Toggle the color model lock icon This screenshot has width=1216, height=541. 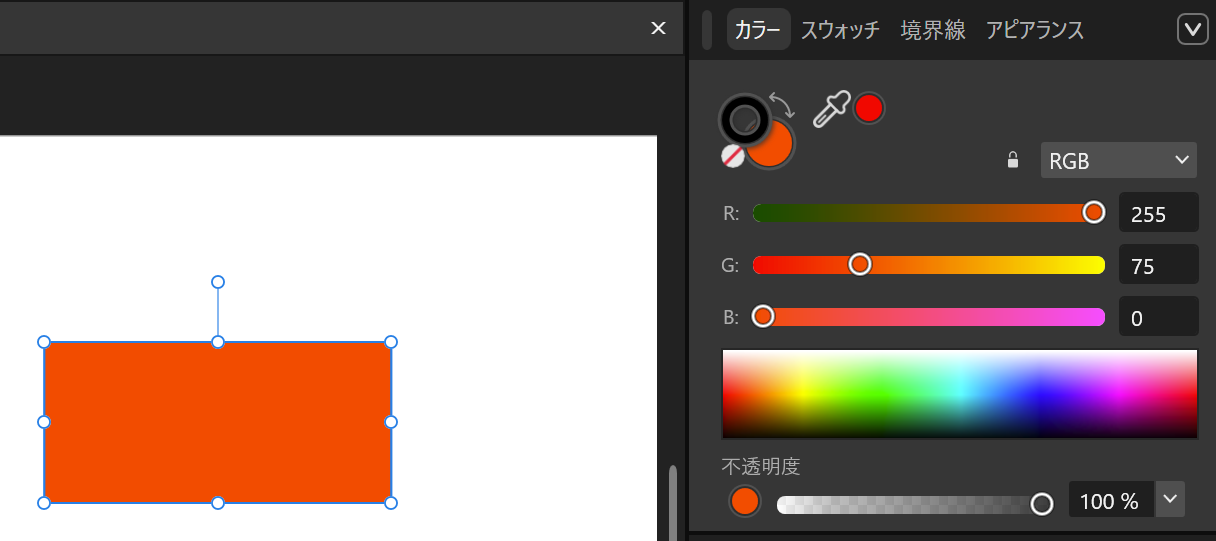(1013, 160)
